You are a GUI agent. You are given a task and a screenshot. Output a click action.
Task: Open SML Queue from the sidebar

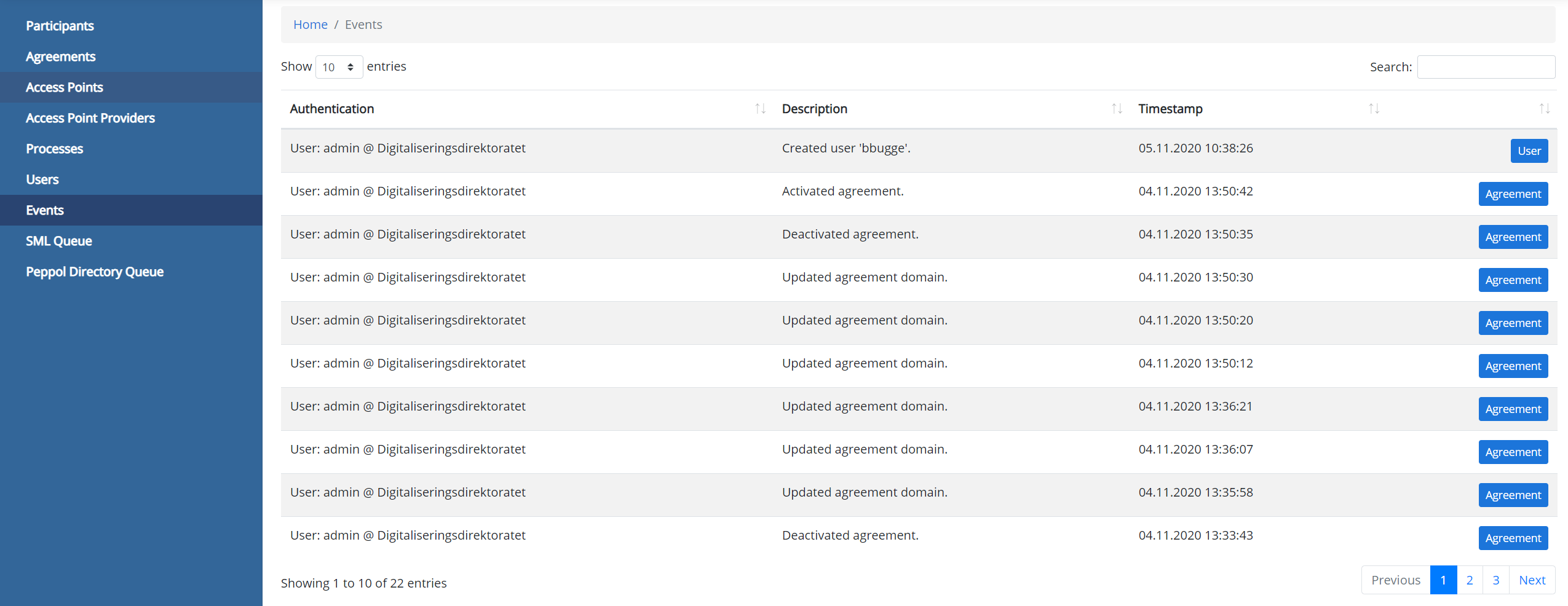pyautogui.click(x=58, y=241)
